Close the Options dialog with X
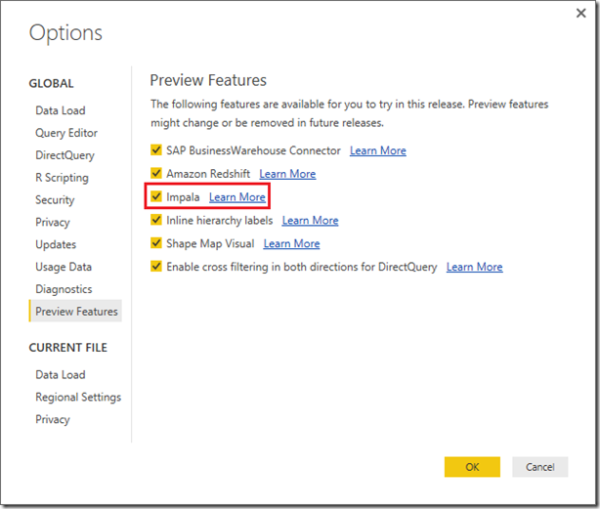Screen dimensions: 600x509 click(581, 13)
